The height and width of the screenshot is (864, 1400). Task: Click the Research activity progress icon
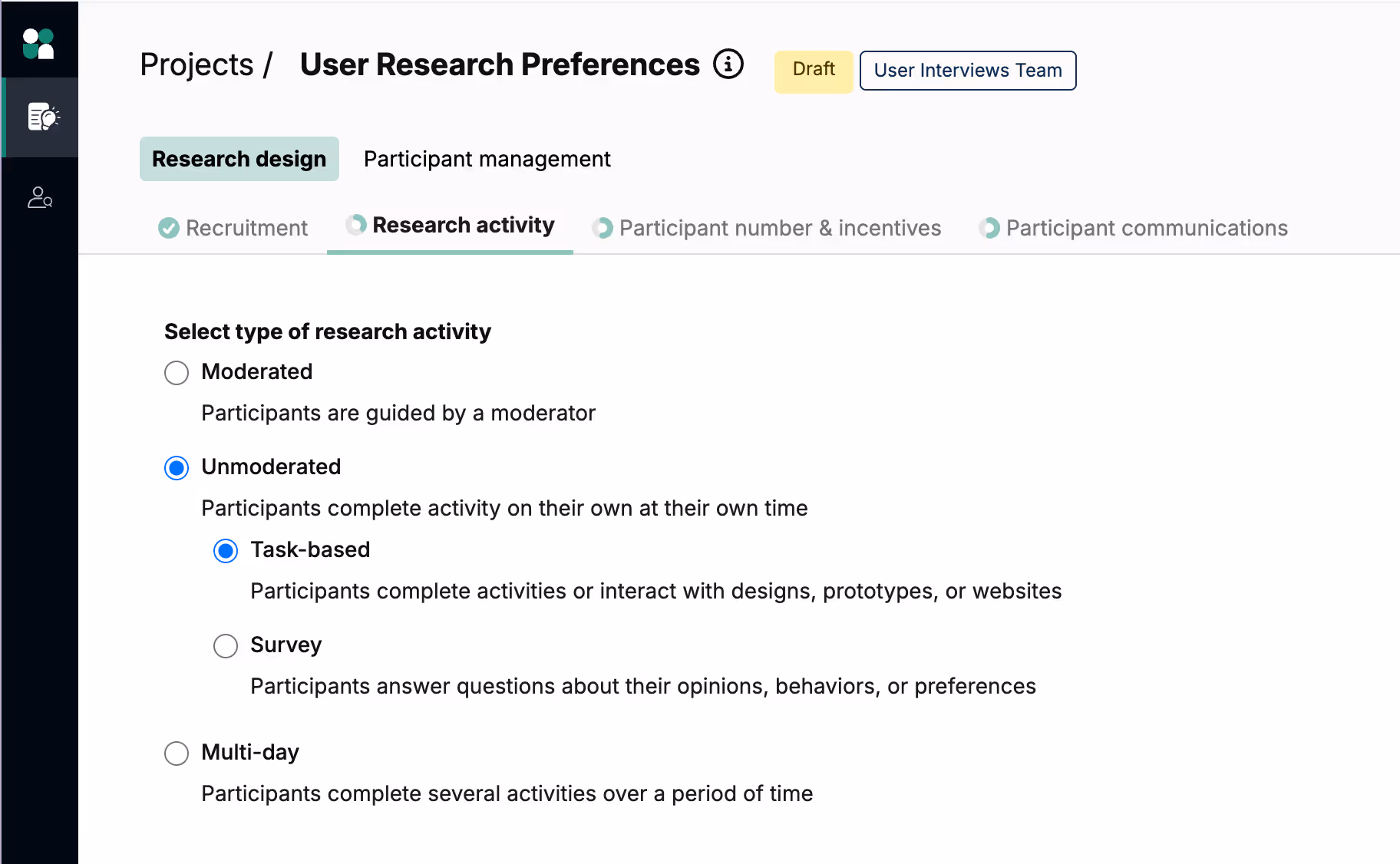coord(355,225)
